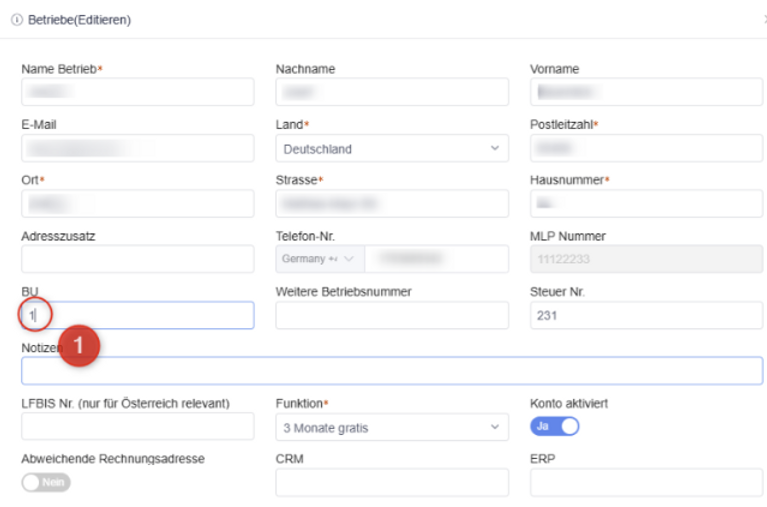This screenshot has width=767, height=507.
Task: Expand the Funktion dropdown
Action: coord(391,427)
